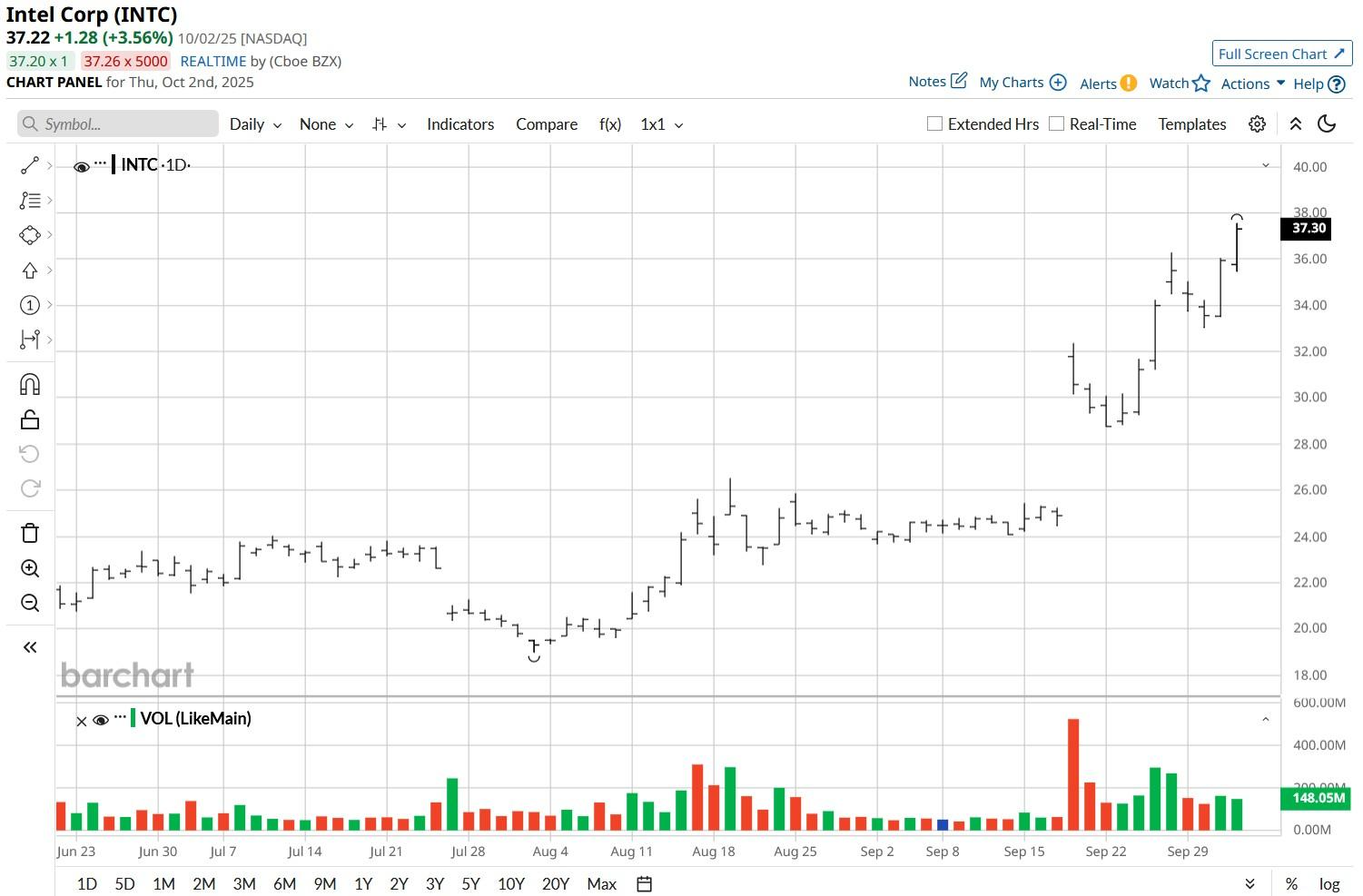
Task: Click the INTC black series color bar
Action: coord(114,164)
